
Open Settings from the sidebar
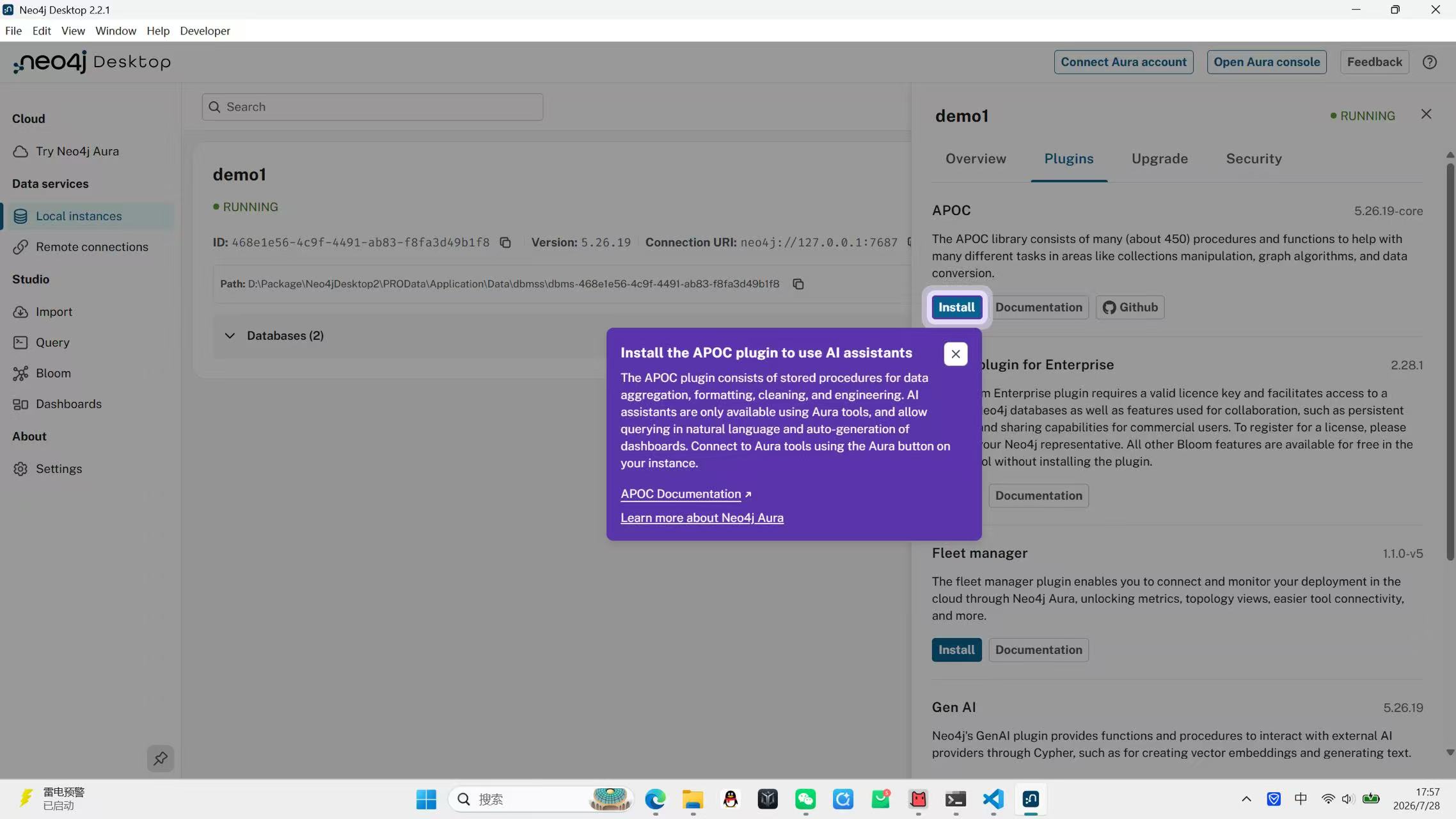coord(59,469)
